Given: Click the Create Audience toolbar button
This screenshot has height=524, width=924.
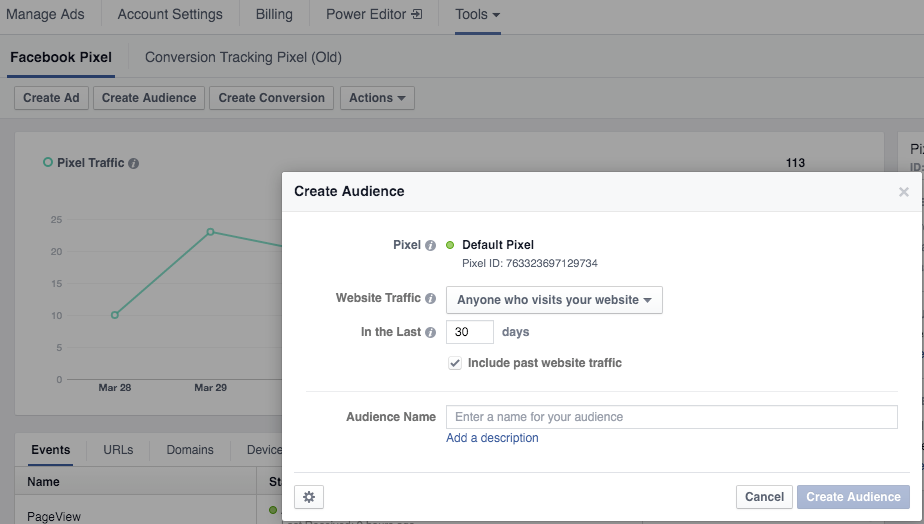Looking at the screenshot, I should 149,98.
